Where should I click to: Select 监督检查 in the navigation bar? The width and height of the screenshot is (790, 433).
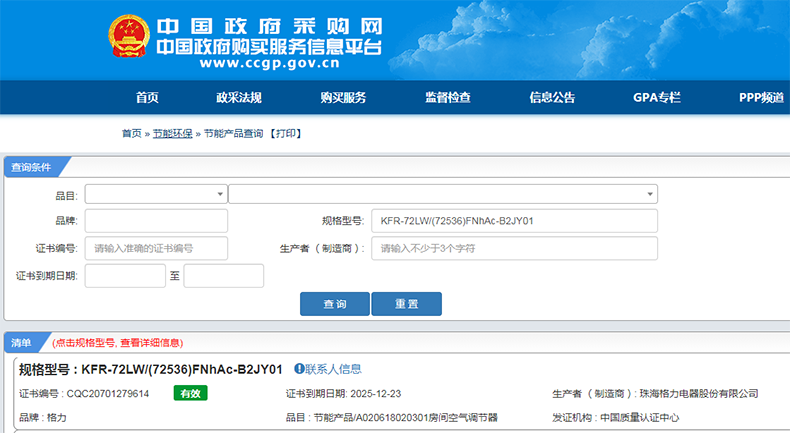[x=447, y=97]
